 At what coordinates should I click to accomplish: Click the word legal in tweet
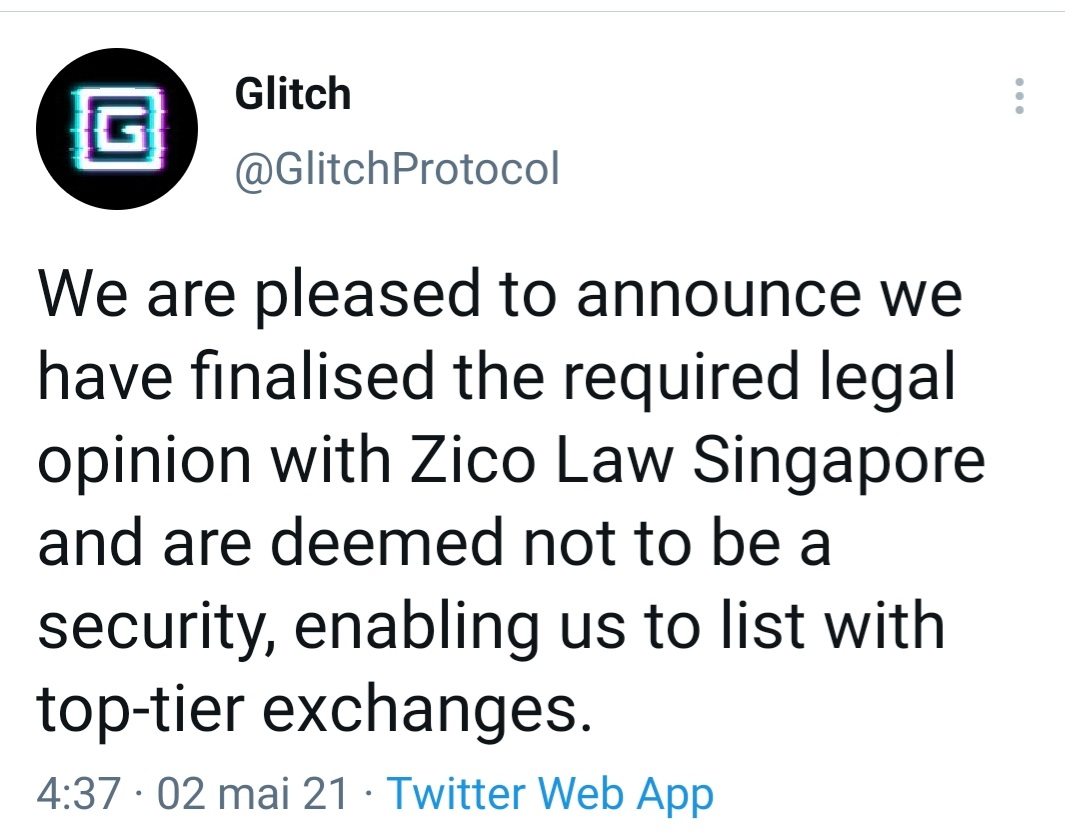pos(888,378)
